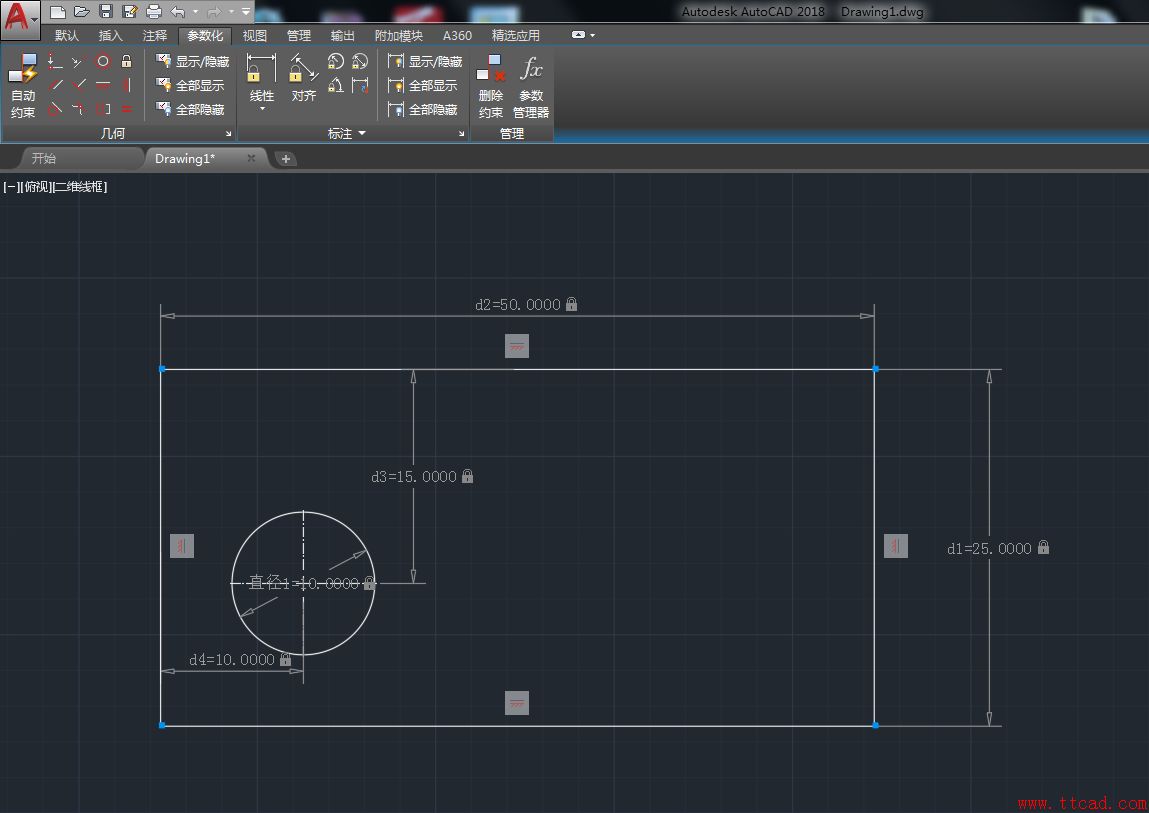Expand the 线性 (Linear) dropdown arrow
Screen dimensions: 1149x813
tap(262, 109)
